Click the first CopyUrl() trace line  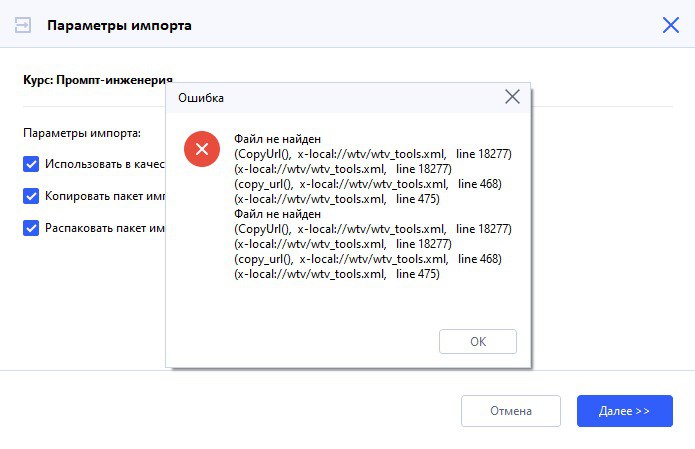[x=372, y=155]
